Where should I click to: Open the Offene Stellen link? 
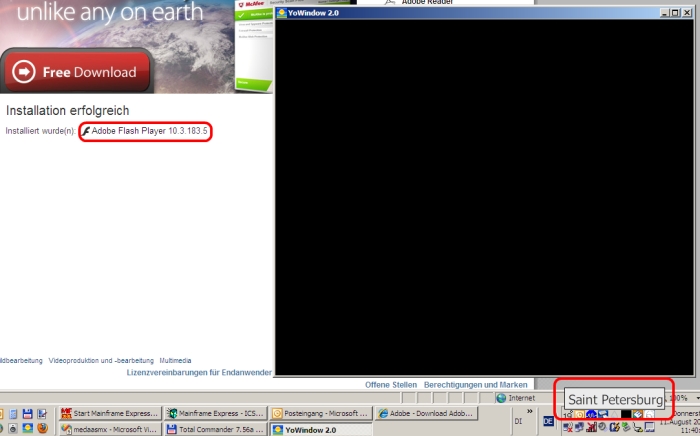[x=391, y=384]
